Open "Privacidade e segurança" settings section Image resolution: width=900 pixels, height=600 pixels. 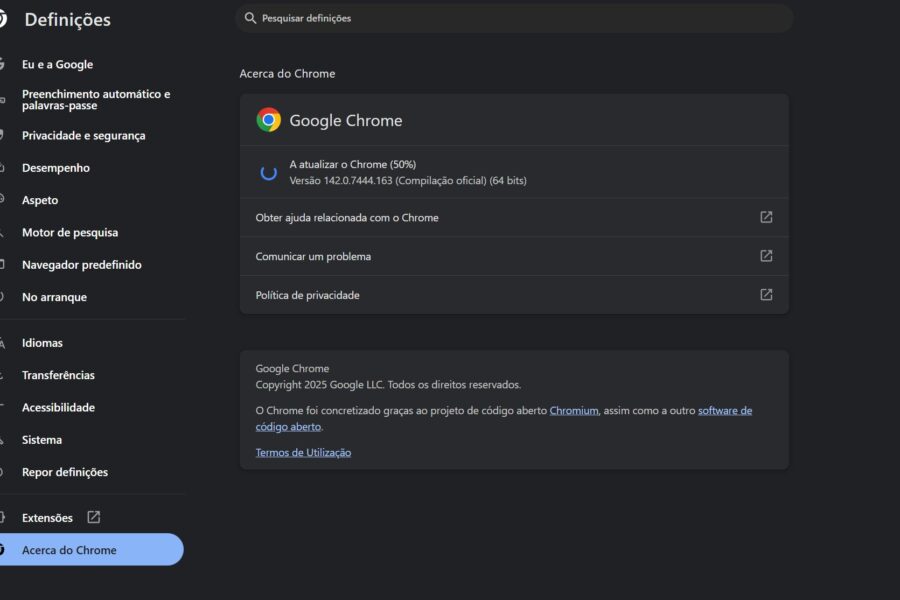point(85,135)
